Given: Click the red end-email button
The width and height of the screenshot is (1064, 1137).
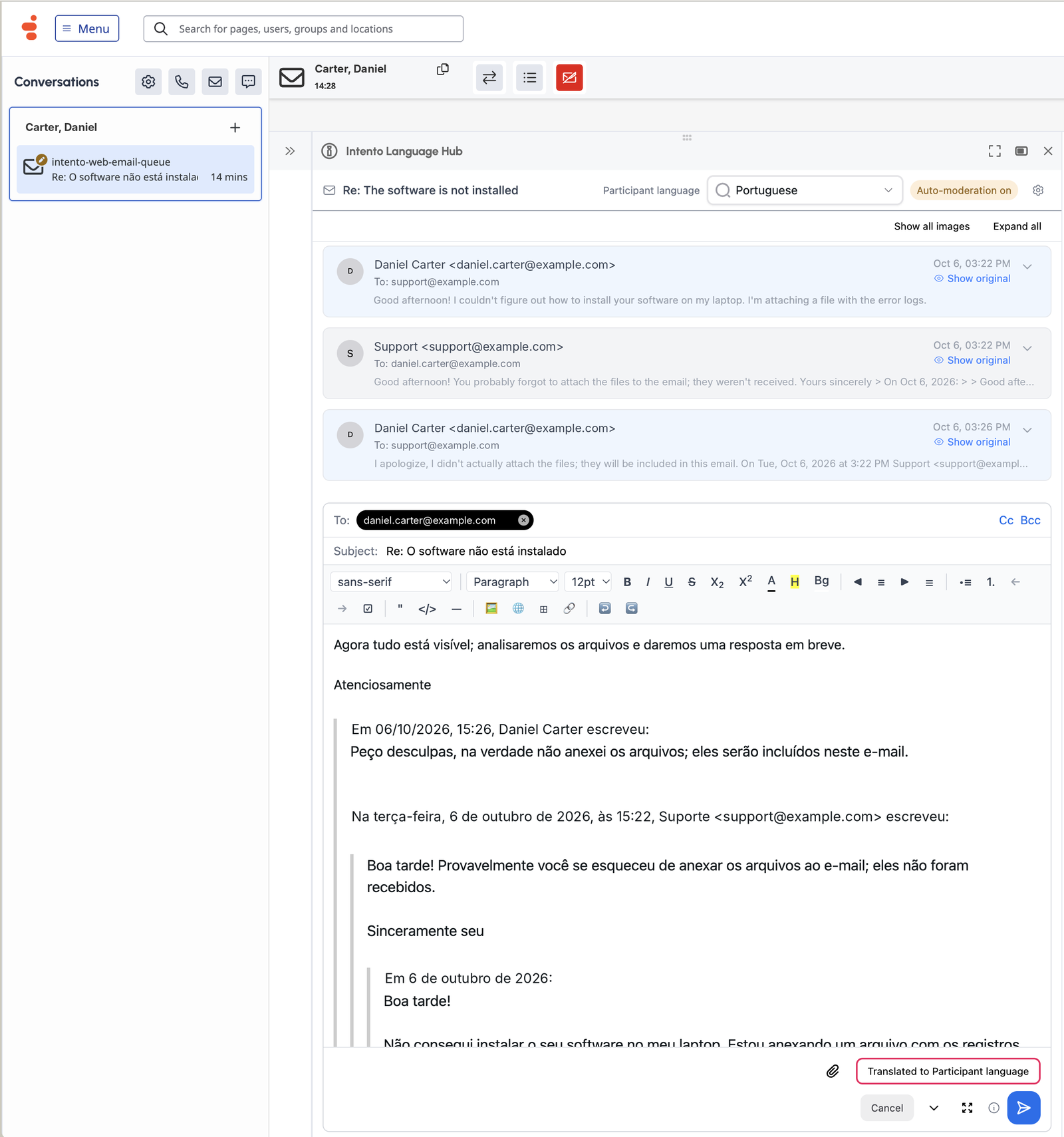Looking at the screenshot, I should [x=569, y=78].
